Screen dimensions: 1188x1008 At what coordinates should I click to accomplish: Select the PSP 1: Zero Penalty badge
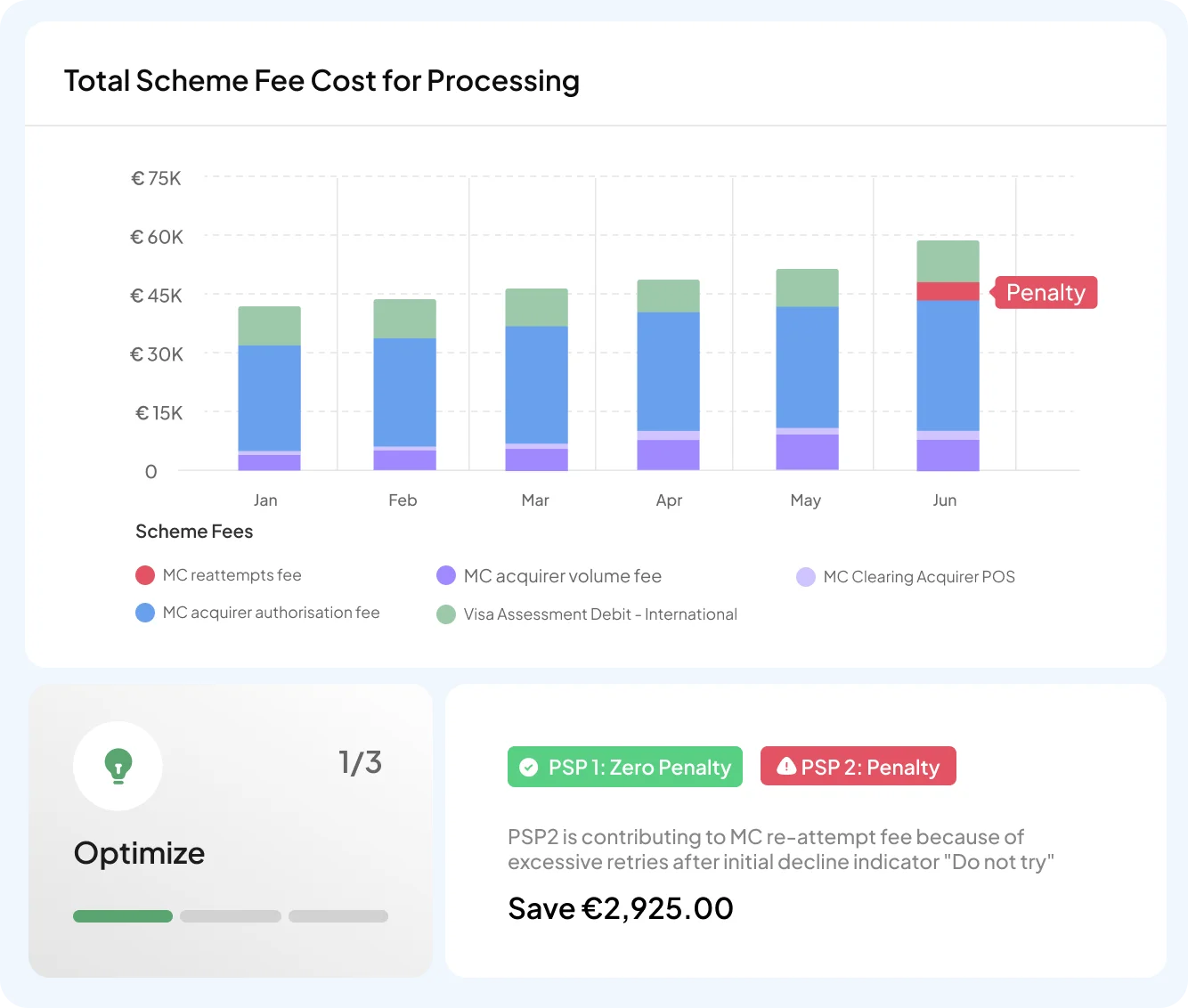624,767
